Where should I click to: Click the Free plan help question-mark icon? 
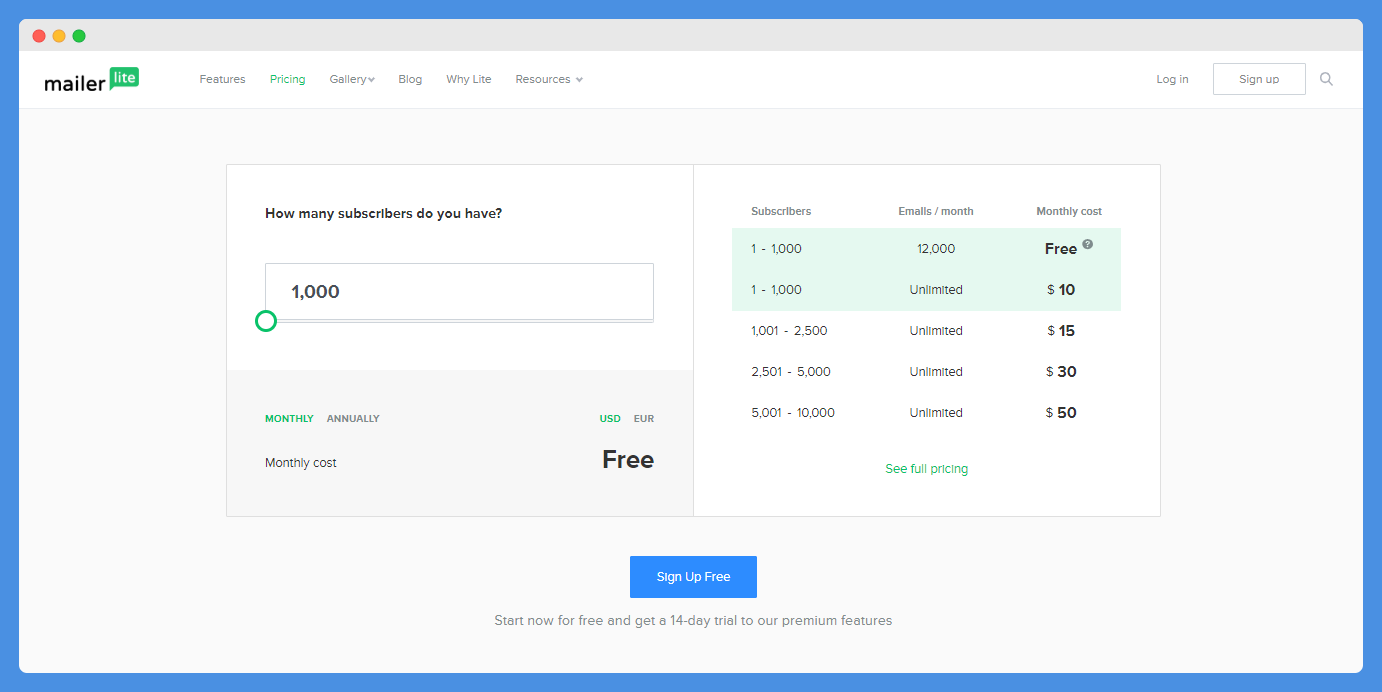coord(1088,244)
